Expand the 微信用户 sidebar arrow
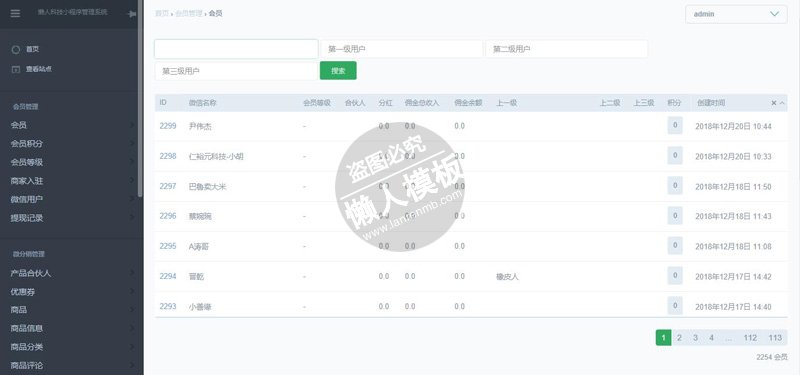The width and height of the screenshot is (800, 375). (132, 199)
